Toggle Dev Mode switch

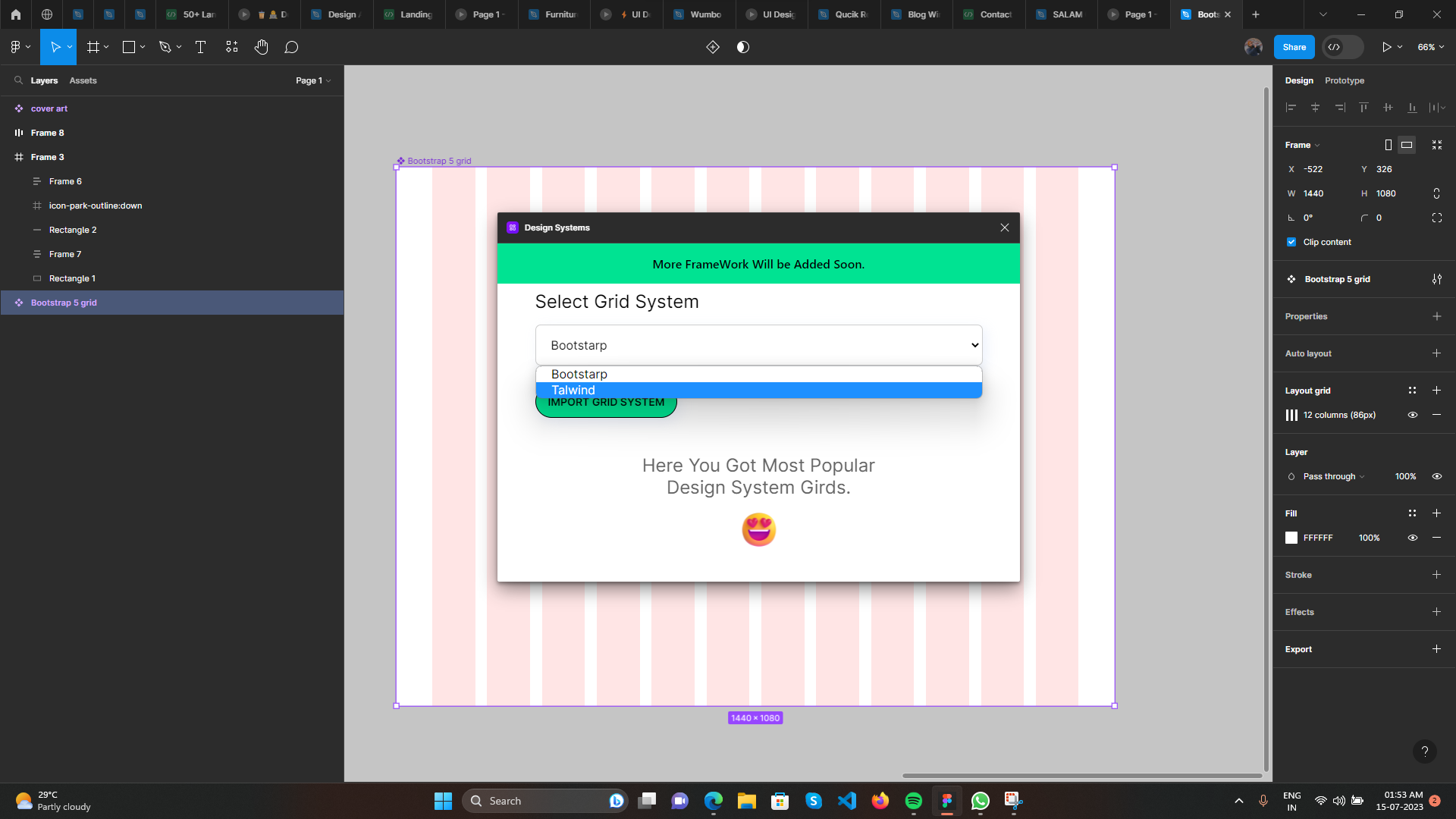click(1343, 47)
